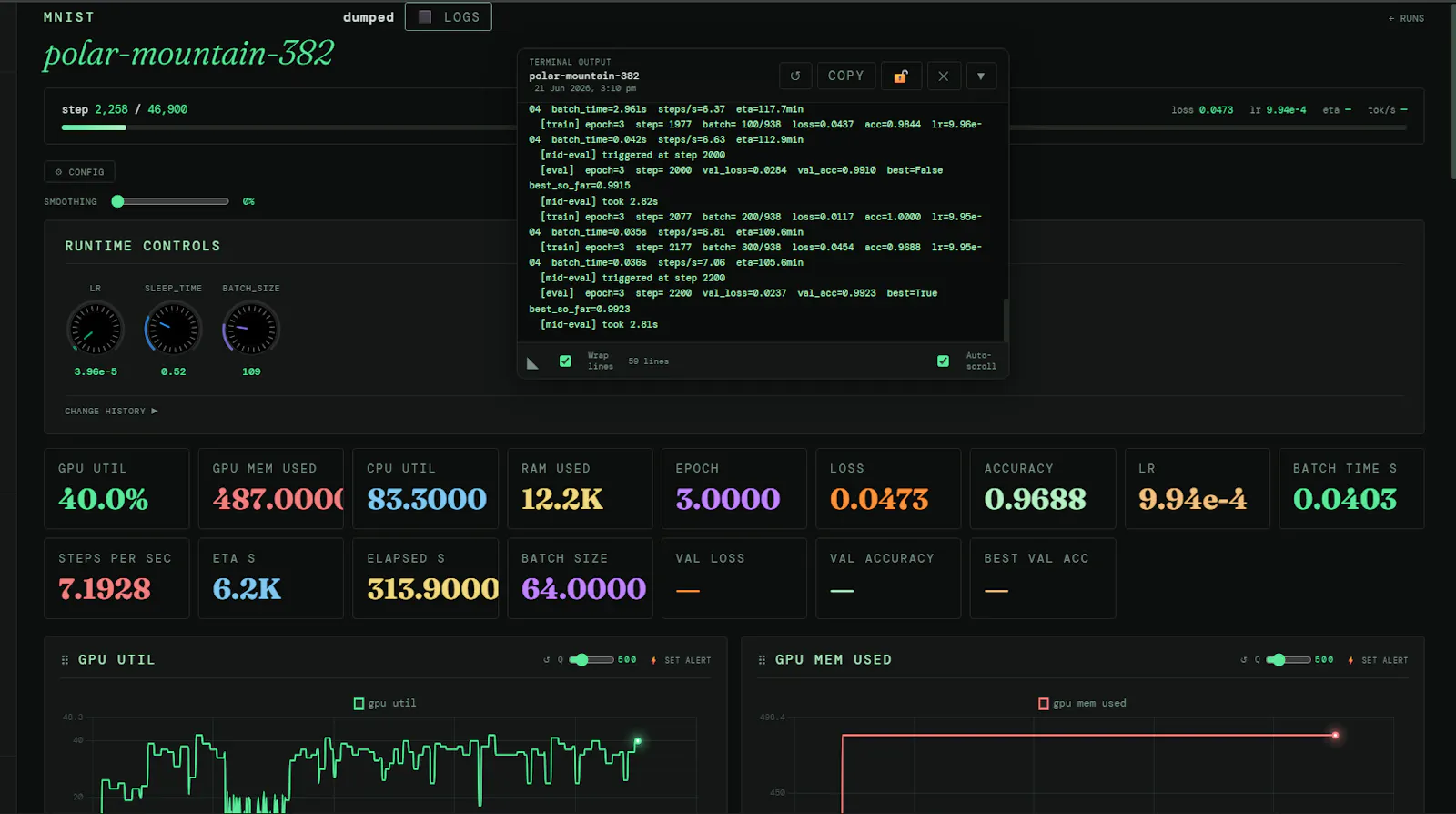The width and height of the screenshot is (1456, 814).
Task: Select the LOSS 0.0473 card
Action: click(888, 489)
